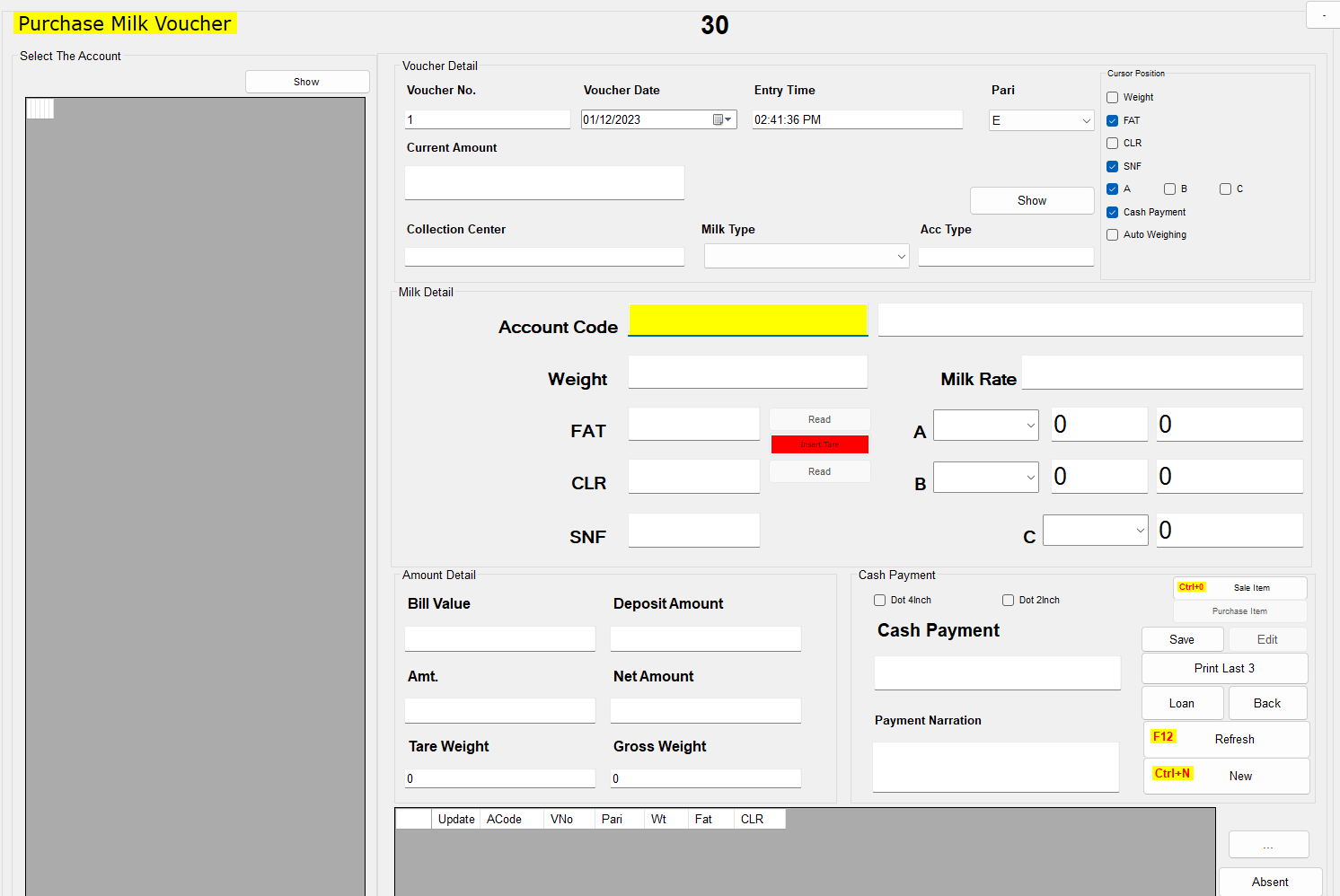Click the Acc Type field
1340x896 pixels.
[x=1006, y=257]
